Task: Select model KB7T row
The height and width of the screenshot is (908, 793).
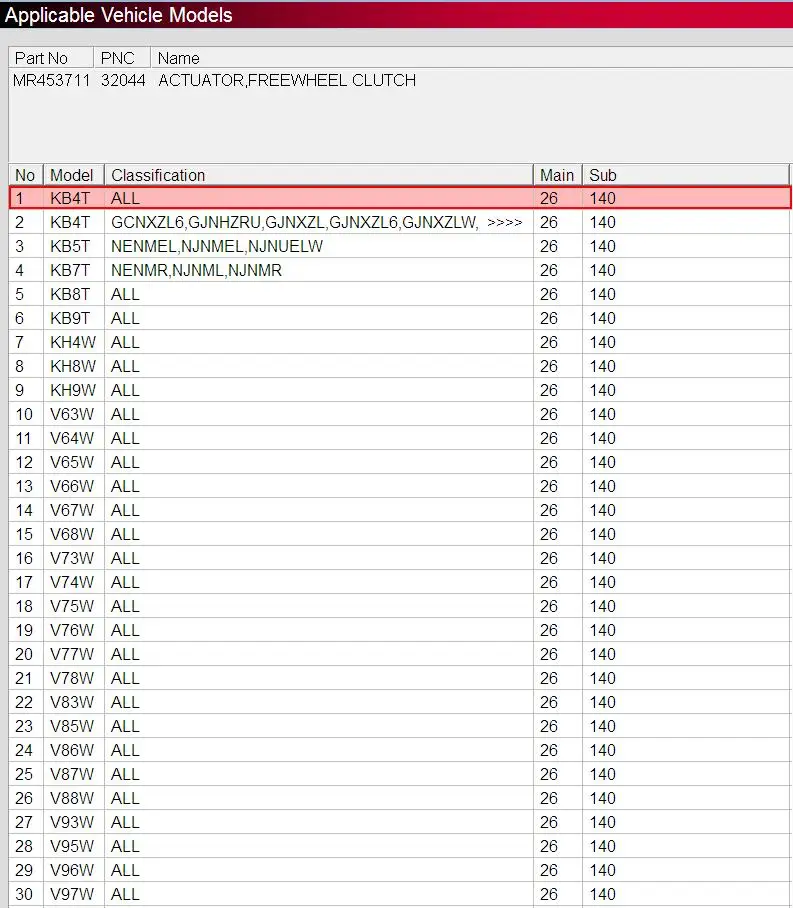Action: pyautogui.click(x=400, y=270)
